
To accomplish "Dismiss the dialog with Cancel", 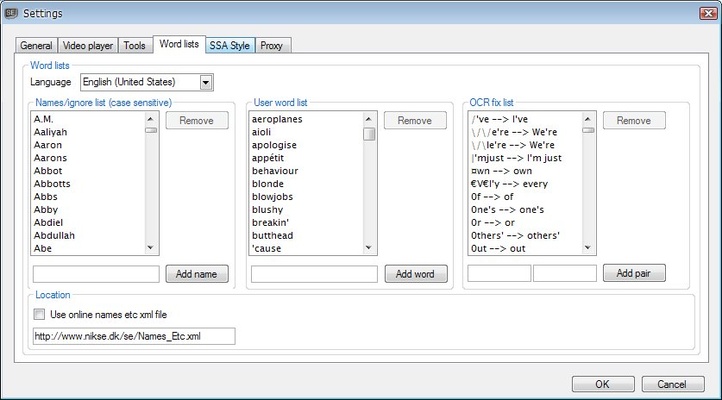I will tap(665, 383).
